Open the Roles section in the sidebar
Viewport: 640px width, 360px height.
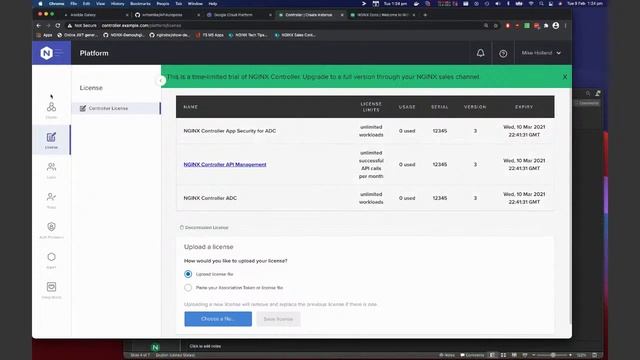tap(51, 200)
